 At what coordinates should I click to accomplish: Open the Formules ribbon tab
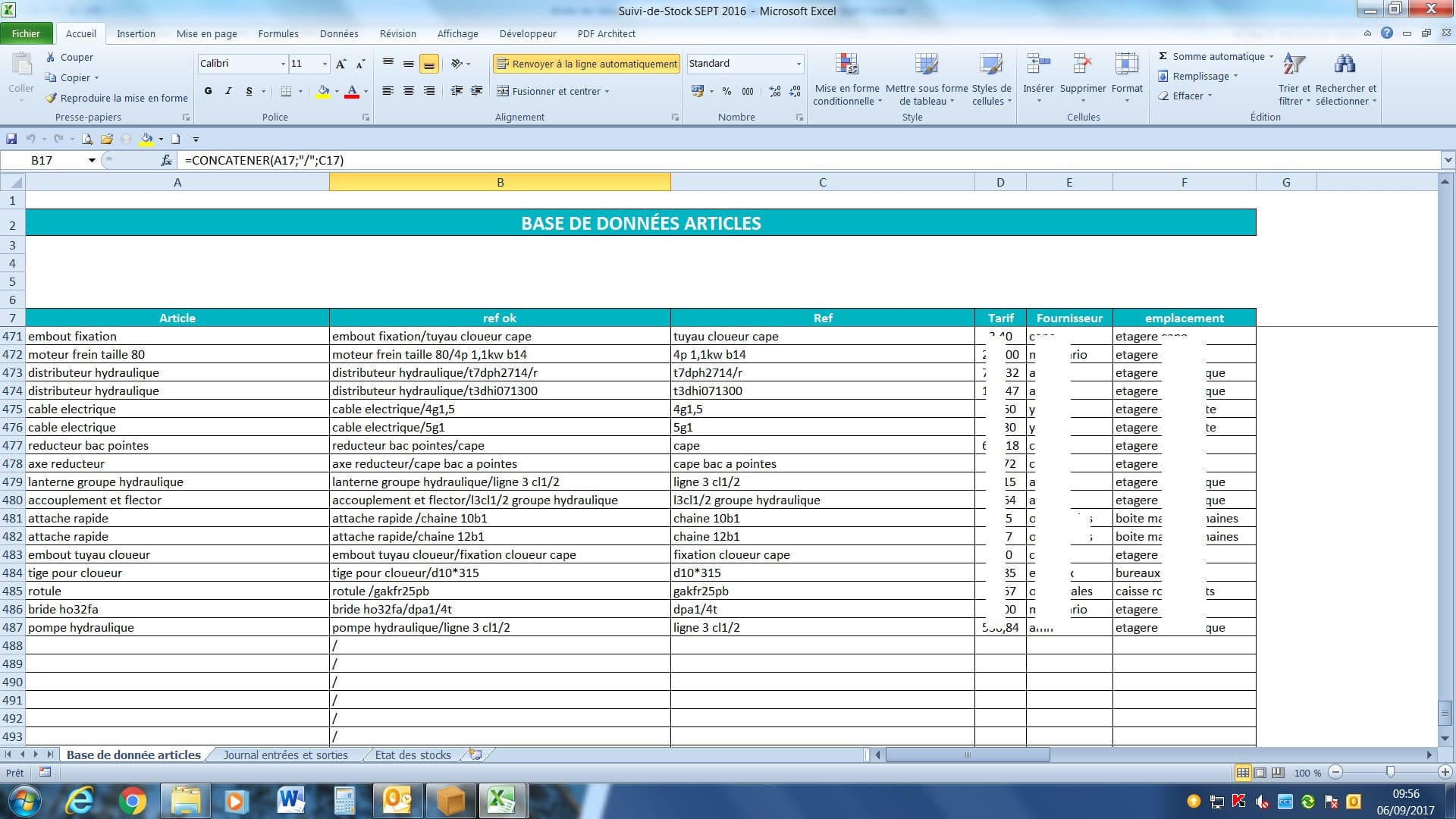click(278, 33)
